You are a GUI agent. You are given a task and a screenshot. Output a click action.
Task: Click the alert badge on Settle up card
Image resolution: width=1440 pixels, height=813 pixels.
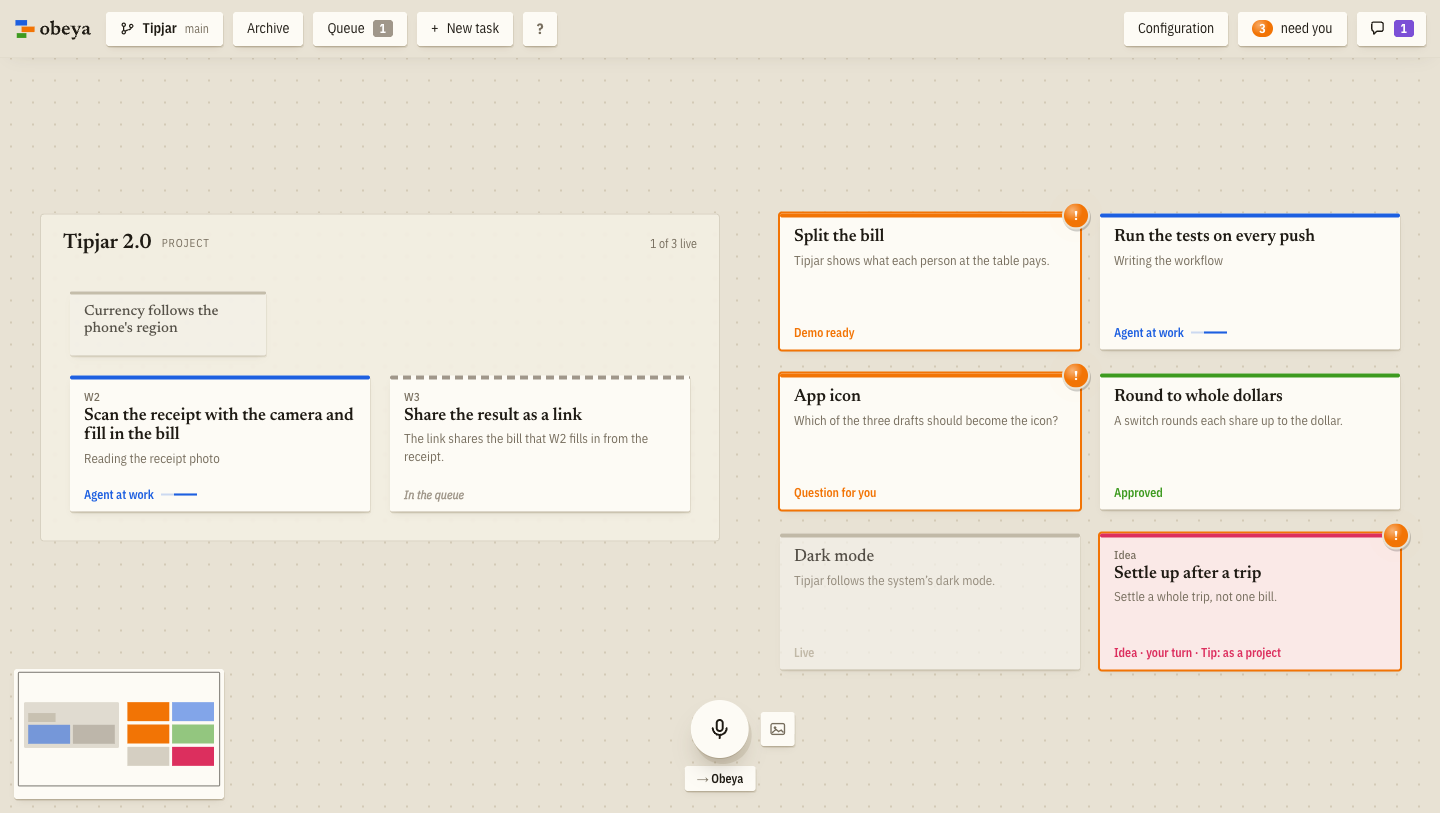pos(1396,535)
